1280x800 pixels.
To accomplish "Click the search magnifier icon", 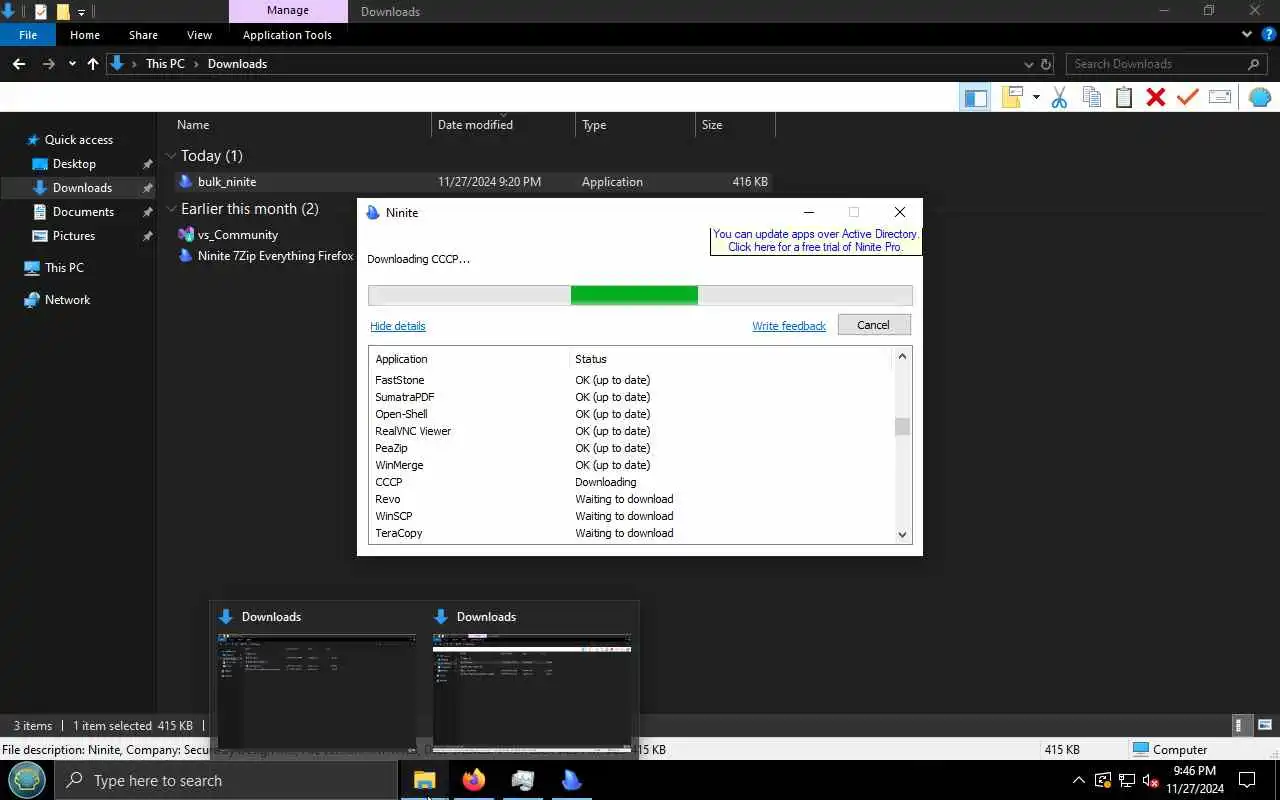I will tap(1254, 64).
